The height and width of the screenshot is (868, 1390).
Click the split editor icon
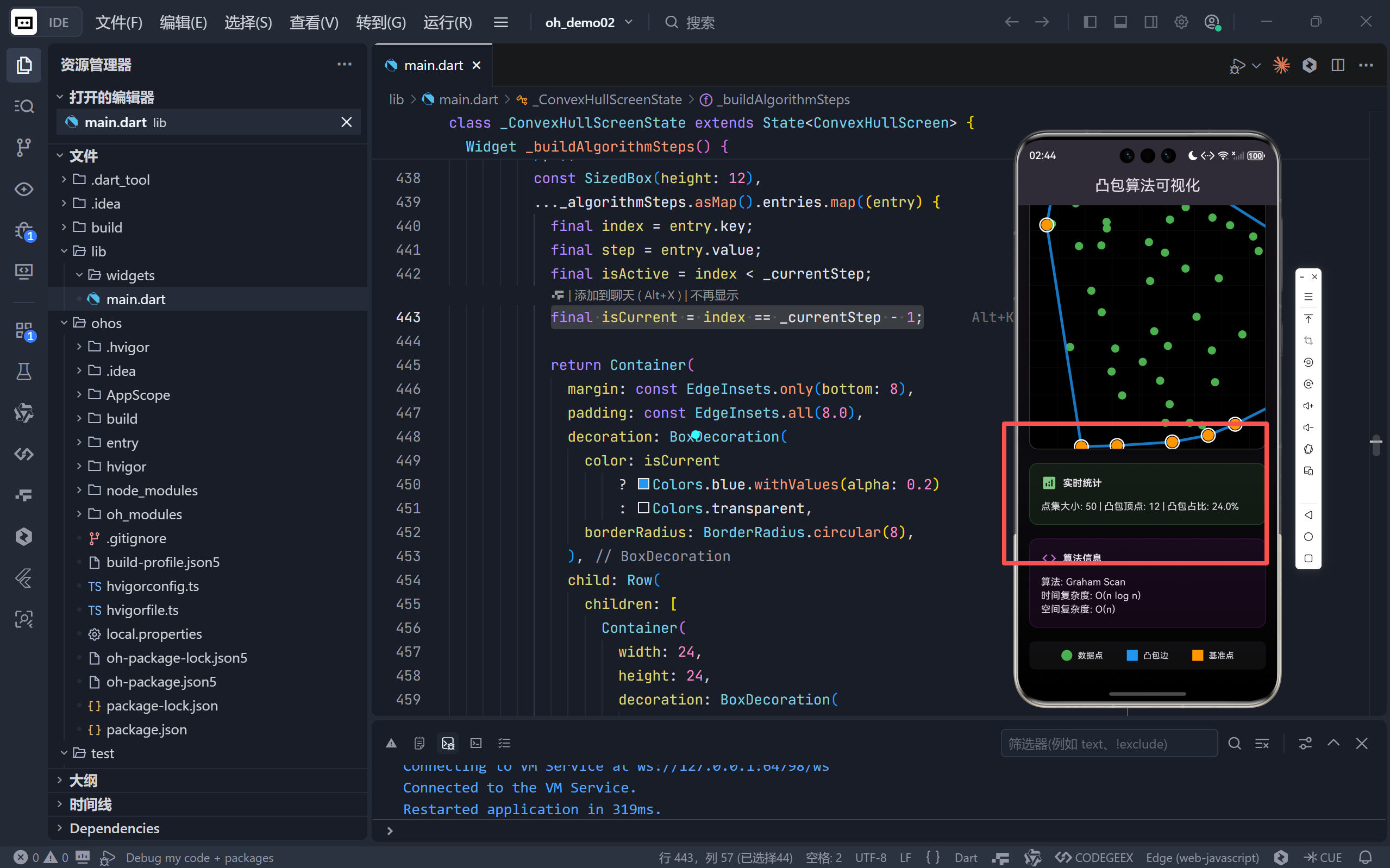(1338, 65)
